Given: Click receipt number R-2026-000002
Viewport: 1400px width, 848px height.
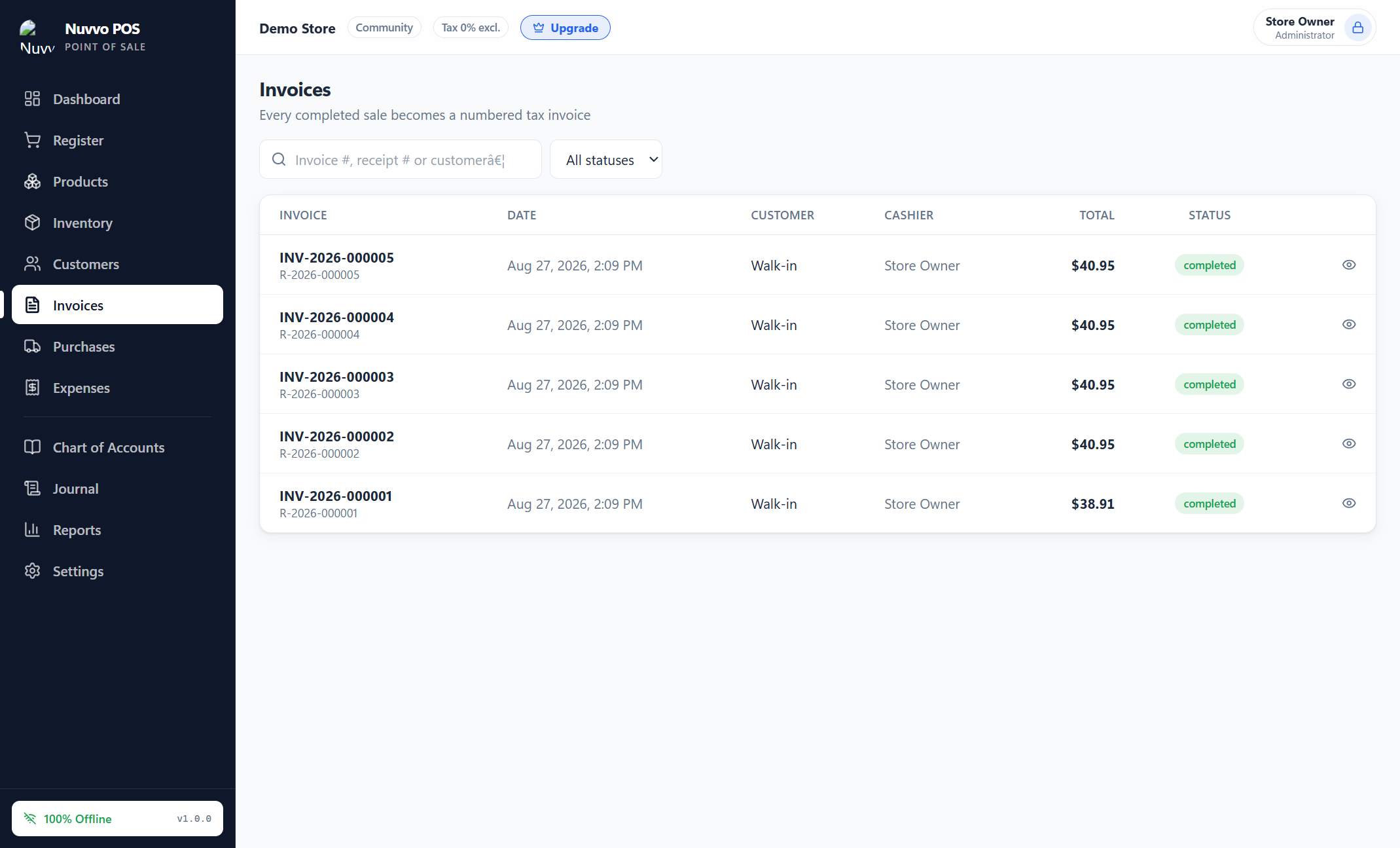Looking at the screenshot, I should tap(319, 454).
